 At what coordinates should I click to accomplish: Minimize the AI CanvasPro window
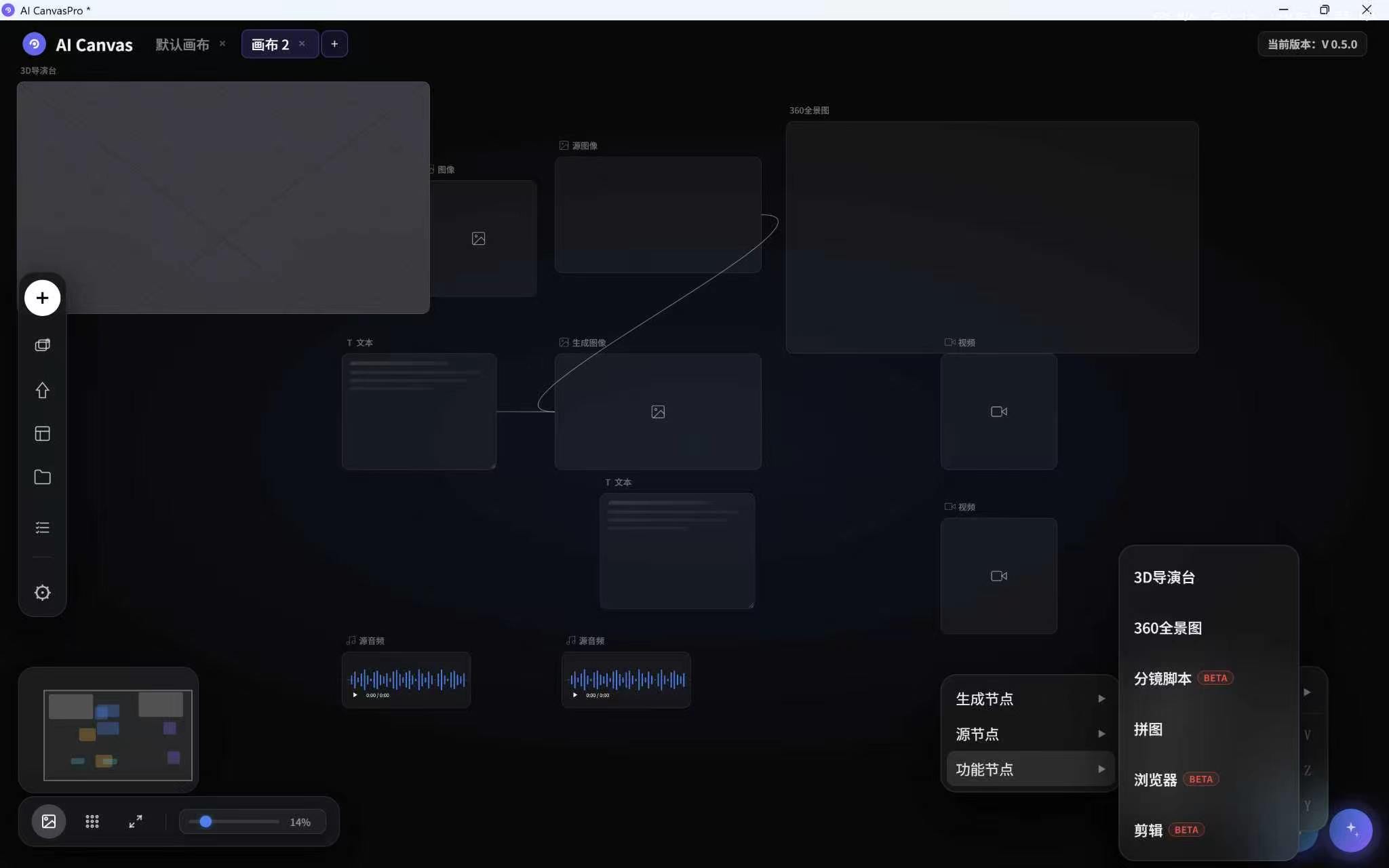pos(1283,9)
